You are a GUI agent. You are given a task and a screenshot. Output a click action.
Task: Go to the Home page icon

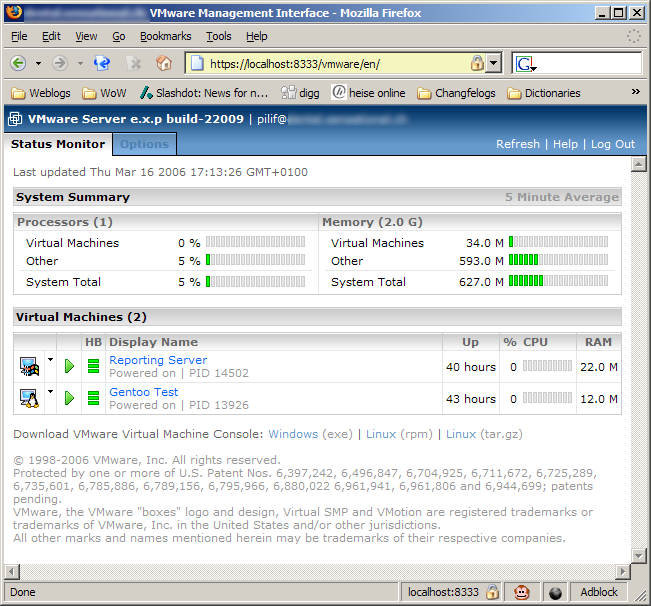(x=164, y=64)
